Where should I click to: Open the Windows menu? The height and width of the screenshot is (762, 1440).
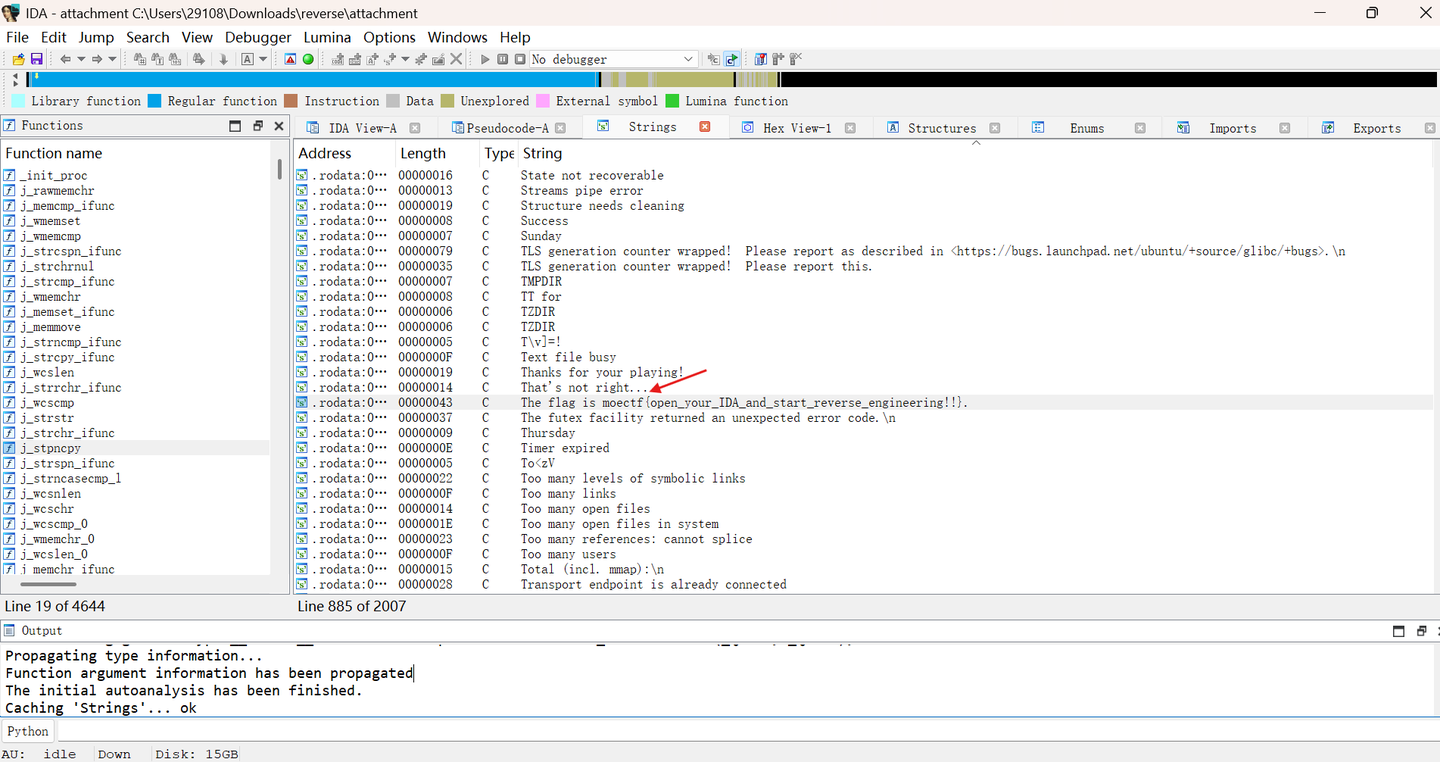[x=457, y=37]
